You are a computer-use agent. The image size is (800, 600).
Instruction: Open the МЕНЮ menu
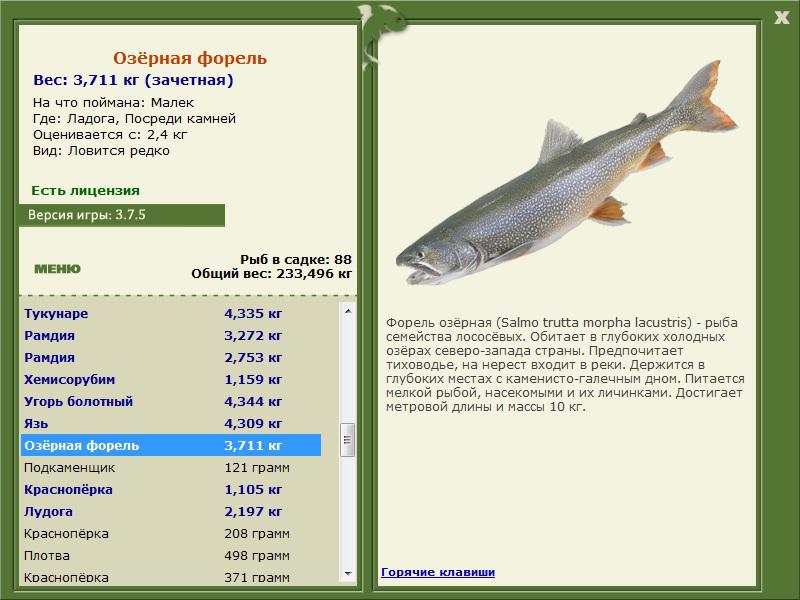coord(57,269)
